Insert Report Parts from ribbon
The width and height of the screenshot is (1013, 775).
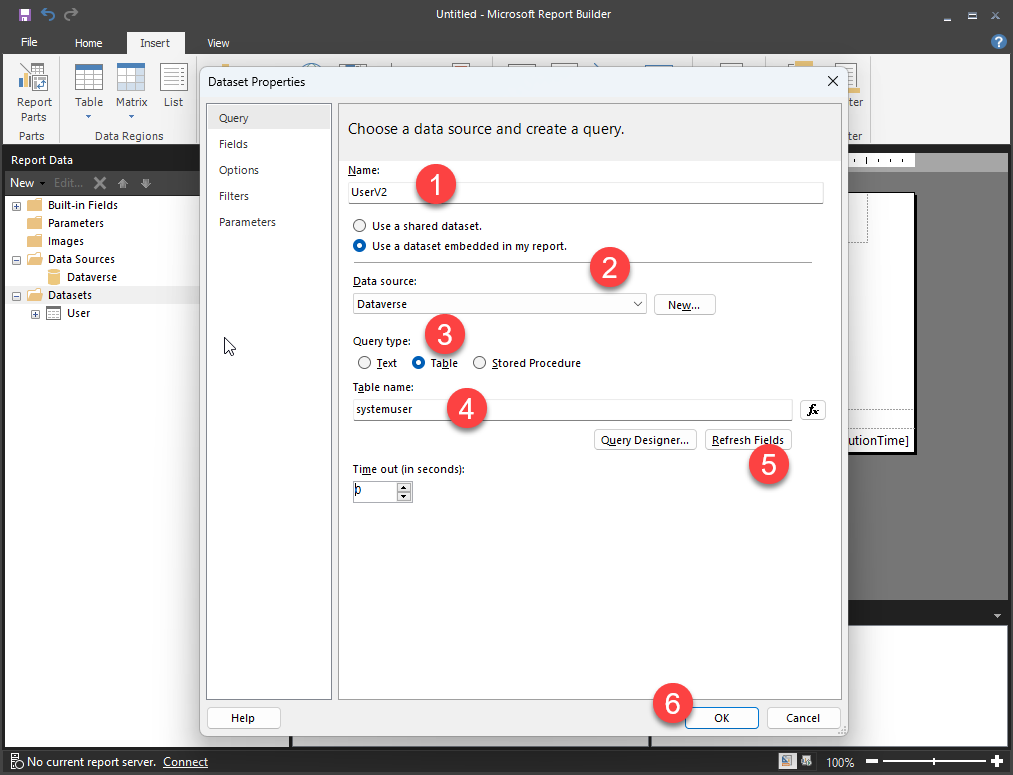[34, 93]
